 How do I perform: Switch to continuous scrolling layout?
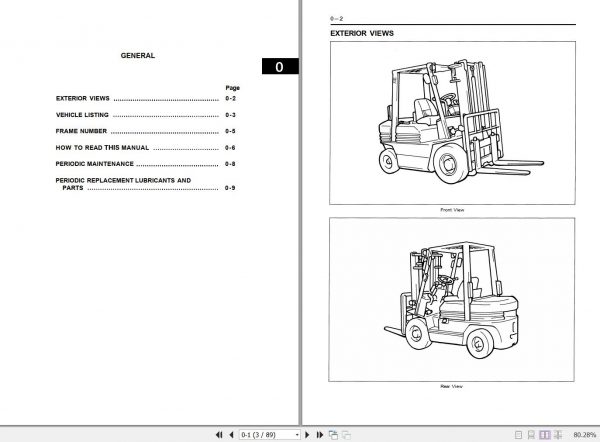[x=531, y=435]
